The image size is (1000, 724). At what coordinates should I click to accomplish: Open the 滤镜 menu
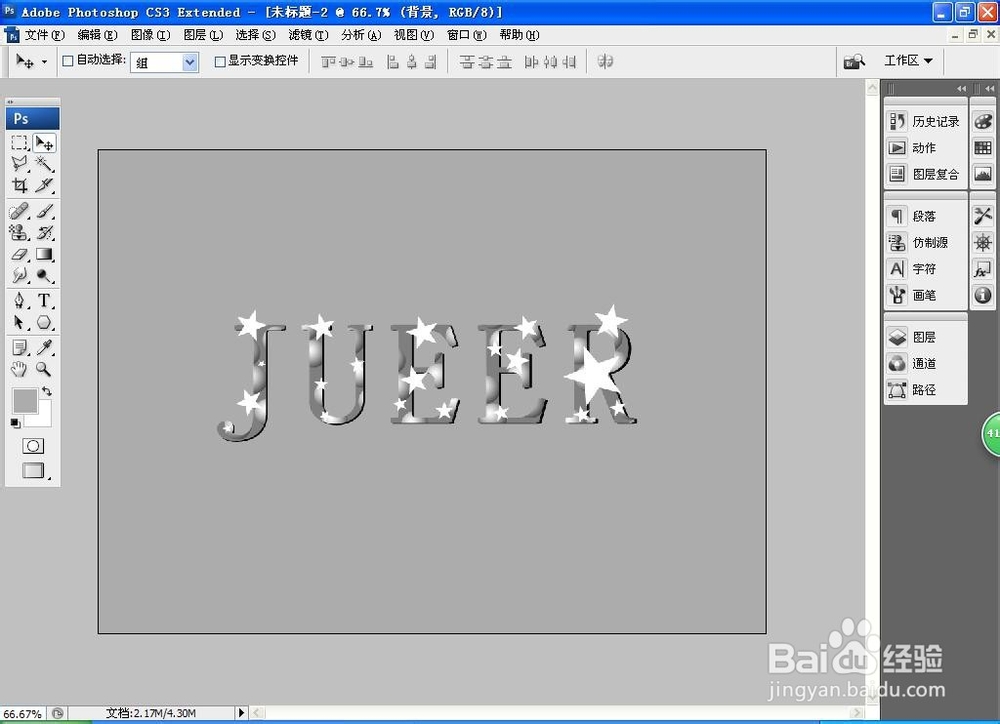click(x=309, y=35)
